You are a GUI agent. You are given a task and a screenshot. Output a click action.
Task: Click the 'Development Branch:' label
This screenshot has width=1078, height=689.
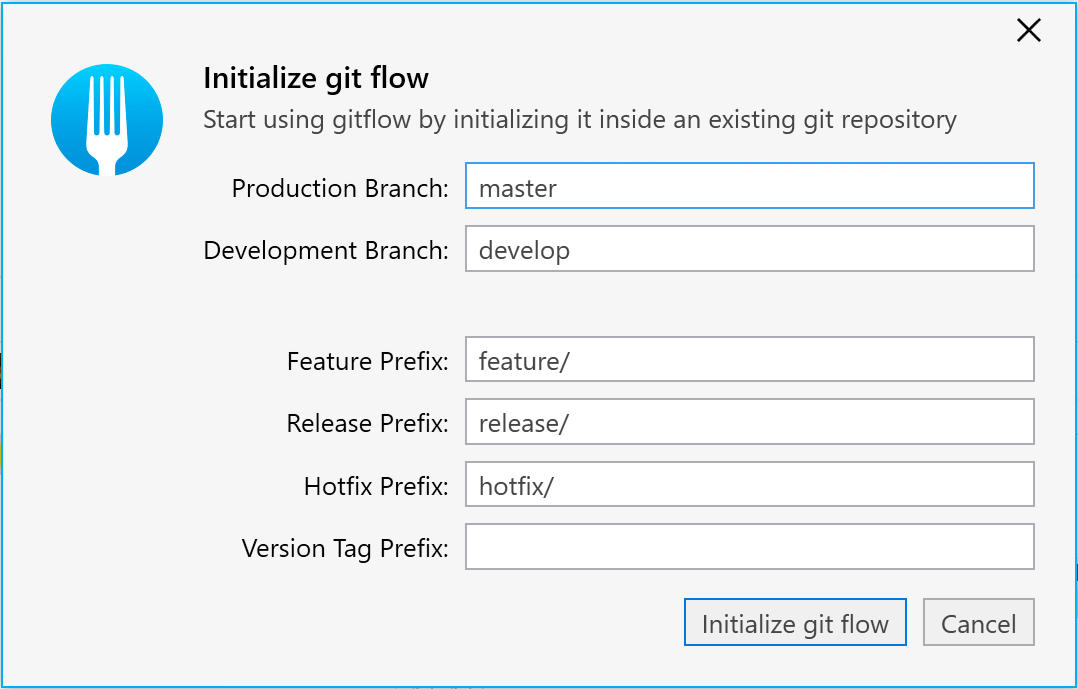[326, 251]
